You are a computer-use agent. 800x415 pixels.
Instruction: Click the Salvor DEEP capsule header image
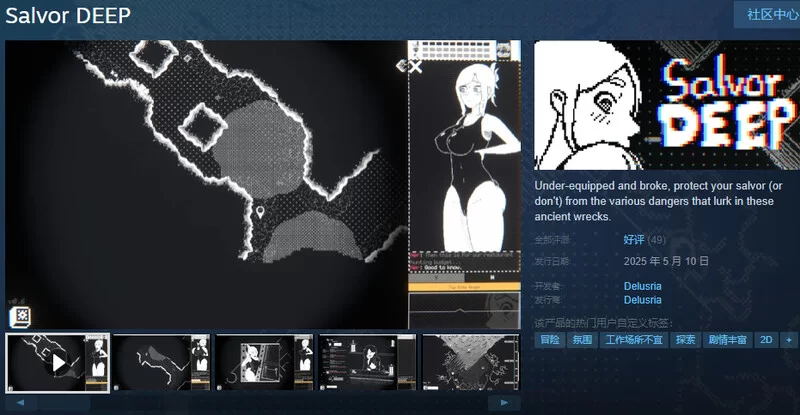pyautogui.click(x=667, y=105)
